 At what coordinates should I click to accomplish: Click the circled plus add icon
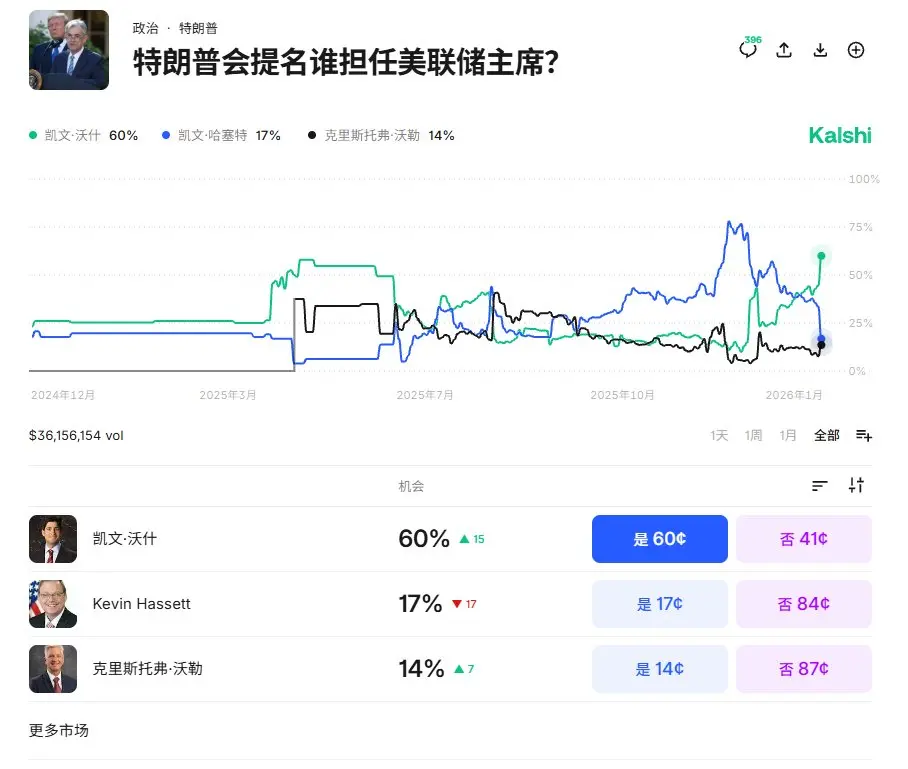click(x=856, y=50)
